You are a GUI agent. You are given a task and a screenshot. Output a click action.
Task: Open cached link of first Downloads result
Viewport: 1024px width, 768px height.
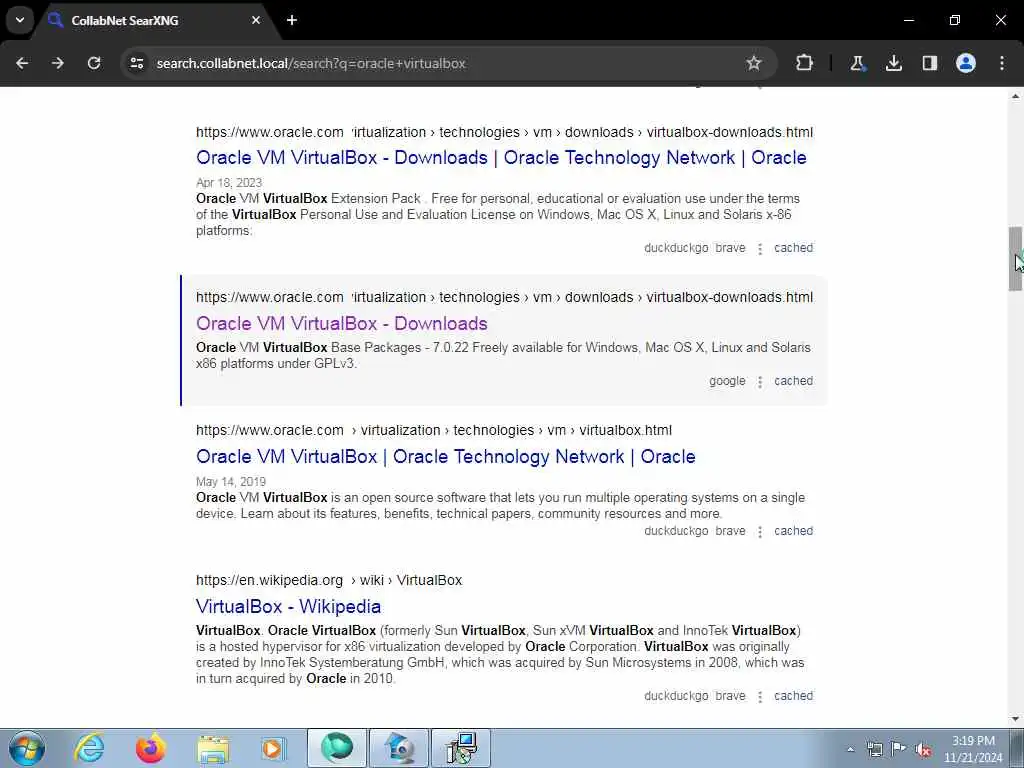click(793, 248)
